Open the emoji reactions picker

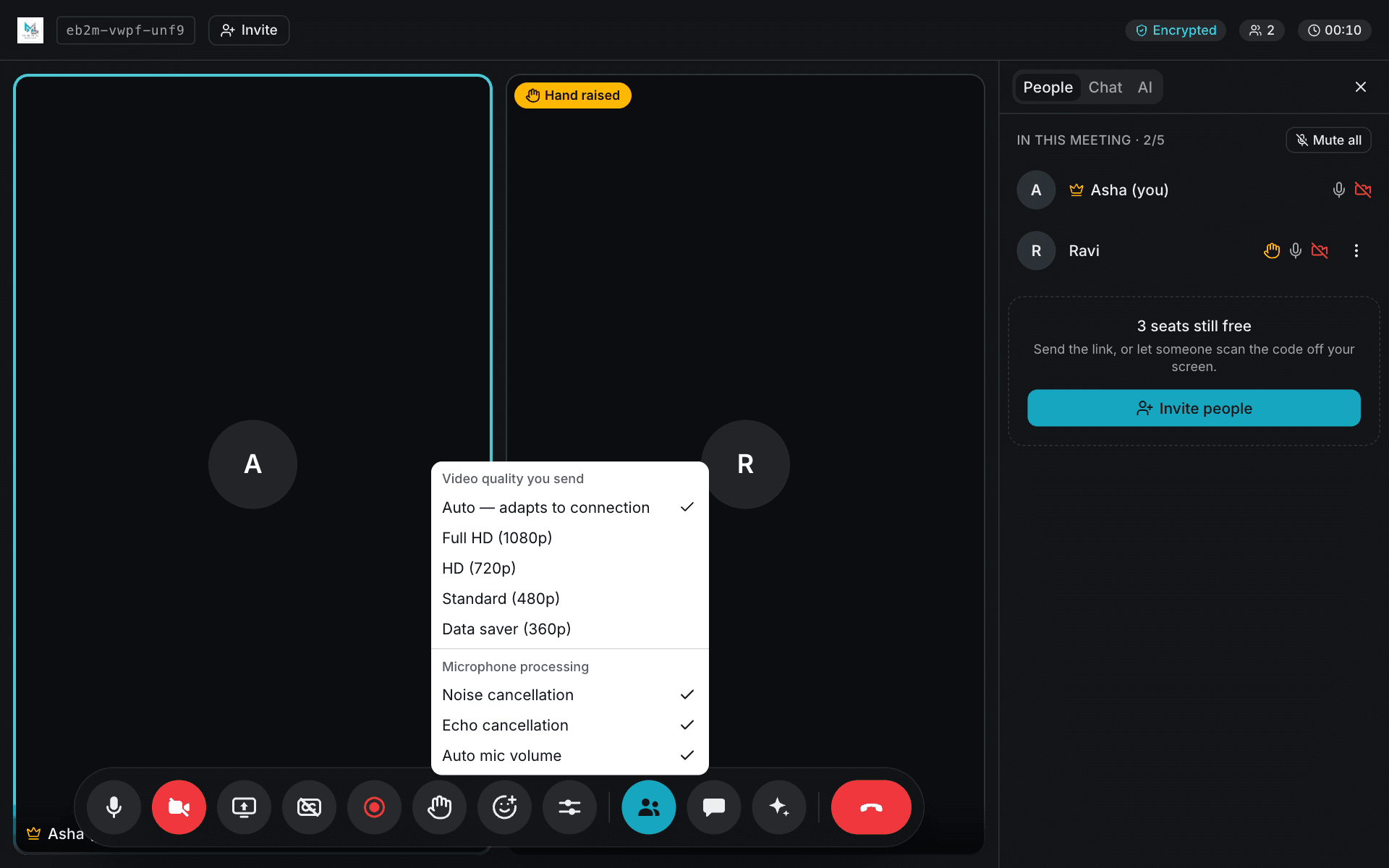(504, 807)
